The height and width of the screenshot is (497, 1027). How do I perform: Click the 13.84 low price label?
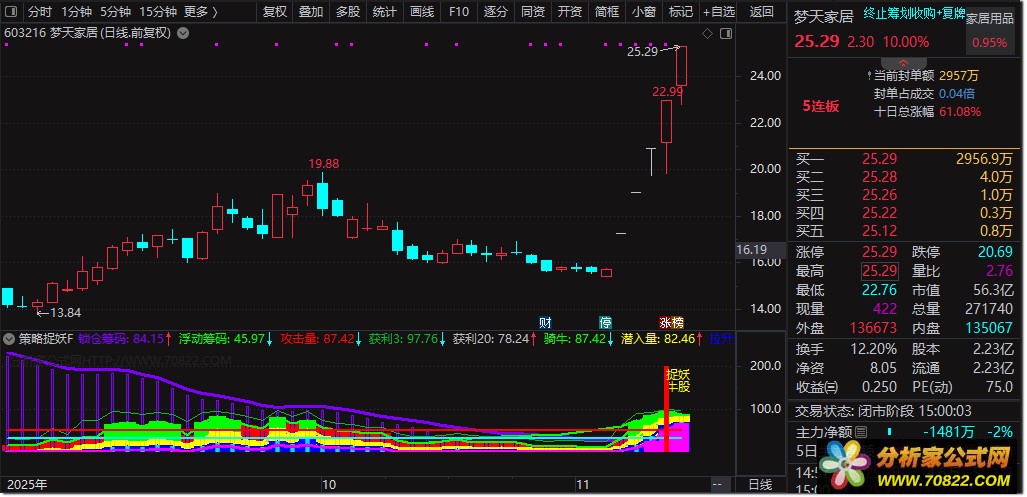pyautogui.click(x=65, y=313)
